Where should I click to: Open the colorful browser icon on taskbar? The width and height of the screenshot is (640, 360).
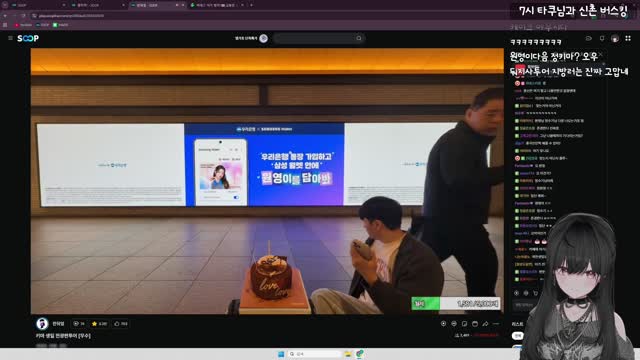pyautogui.click(x=360, y=354)
